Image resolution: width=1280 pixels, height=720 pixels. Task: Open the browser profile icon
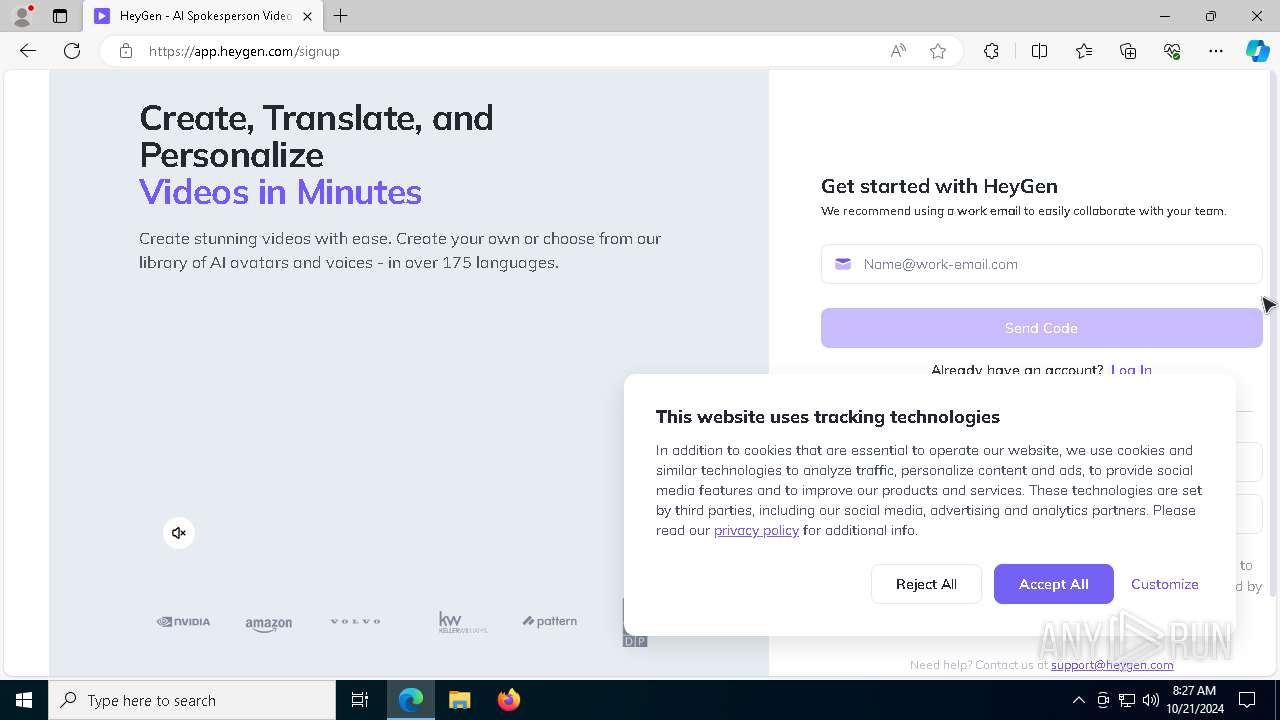(22, 16)
